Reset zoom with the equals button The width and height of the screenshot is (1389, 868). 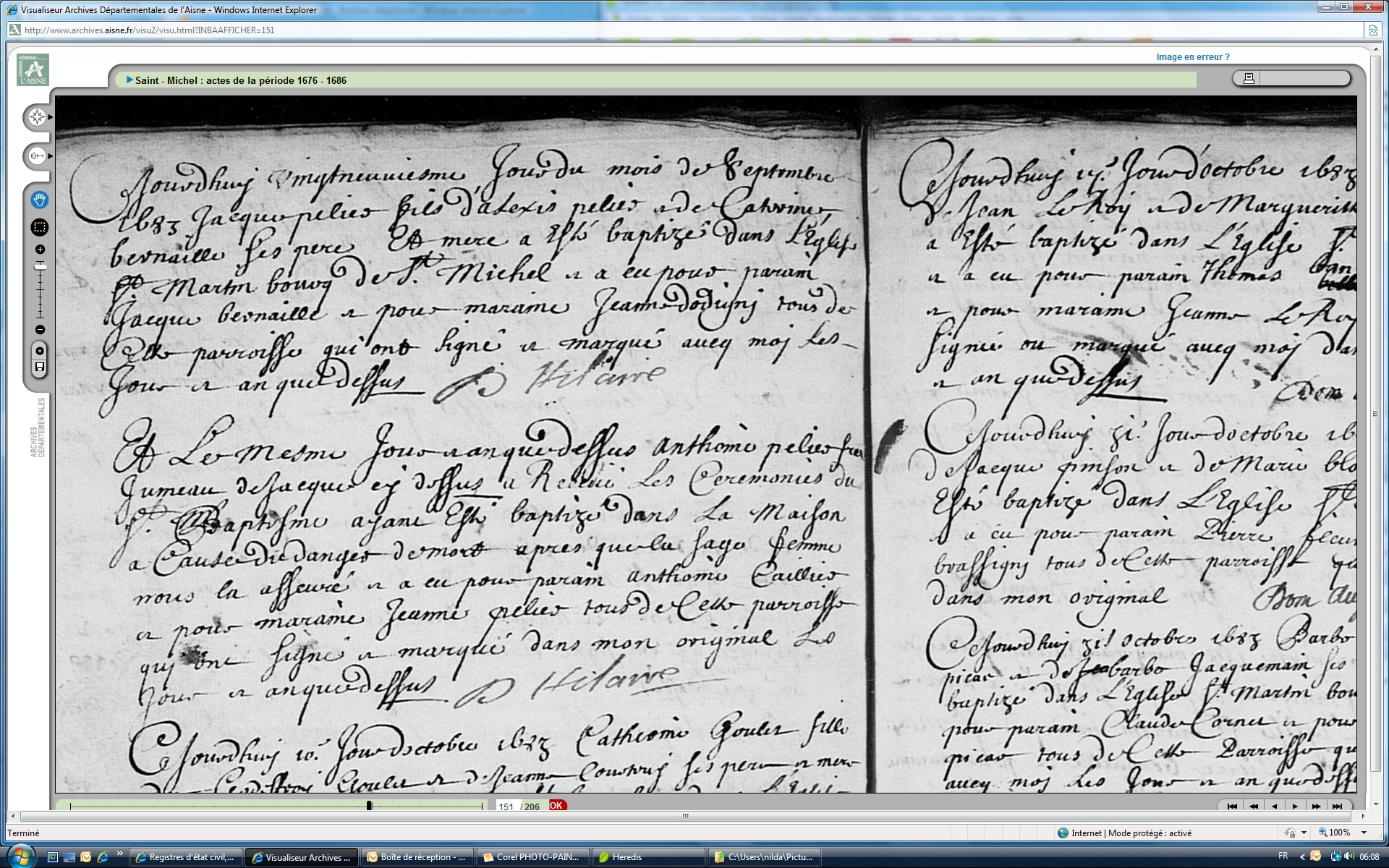40,351
